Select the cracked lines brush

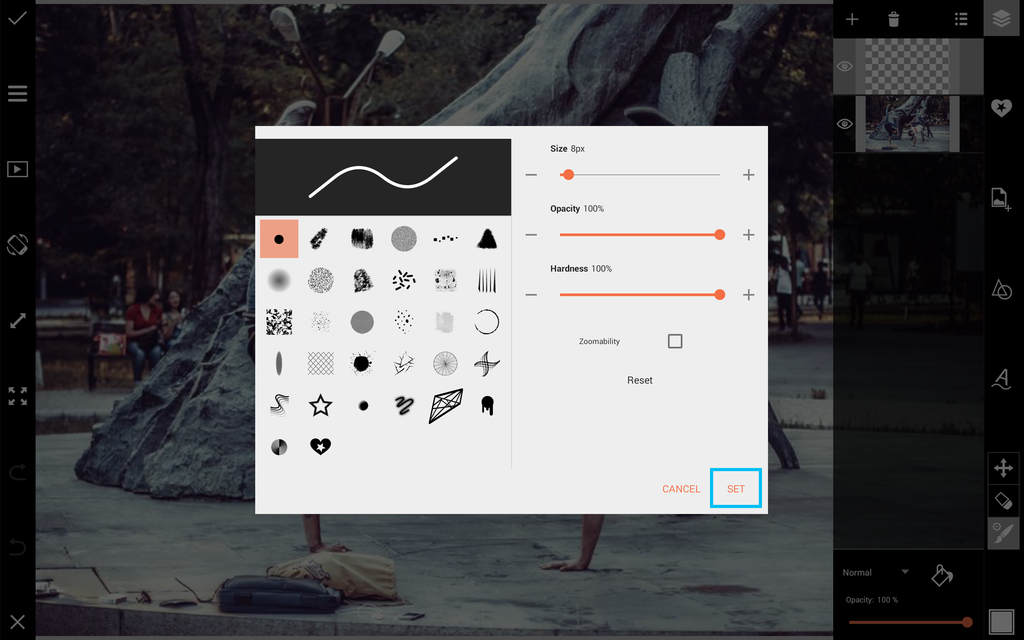pyautogui.click(x=404, y=364)
